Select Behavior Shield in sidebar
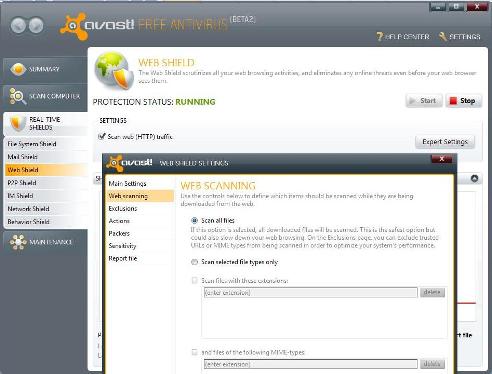Screen dimensions: 492x374 click(46, 222)
